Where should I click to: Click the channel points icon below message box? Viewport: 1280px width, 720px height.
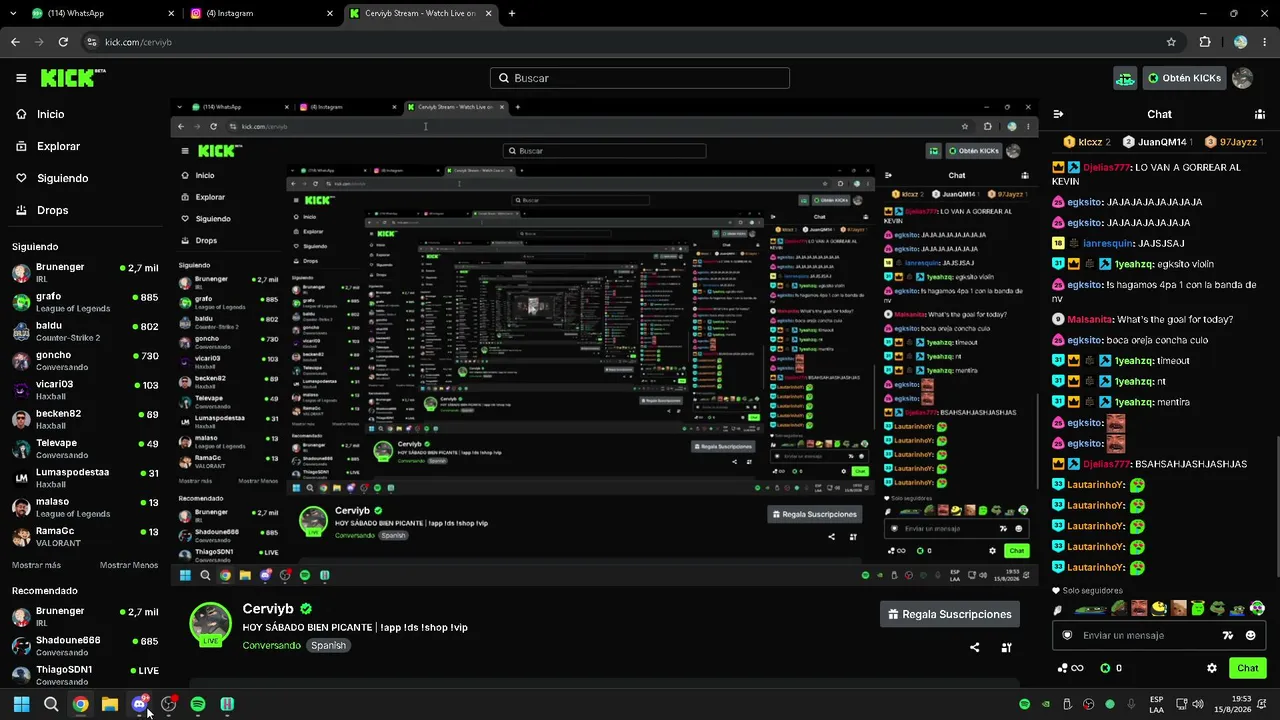(1070, 668)
